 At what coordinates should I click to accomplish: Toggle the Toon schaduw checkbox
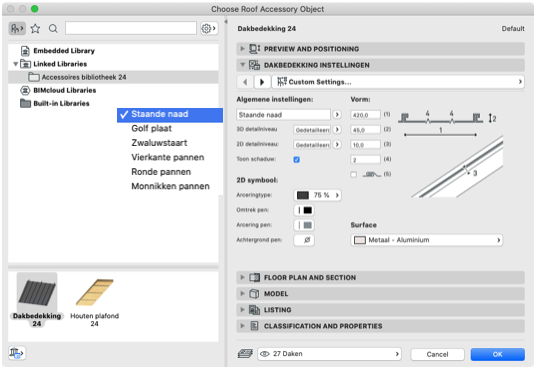[297, 160]
